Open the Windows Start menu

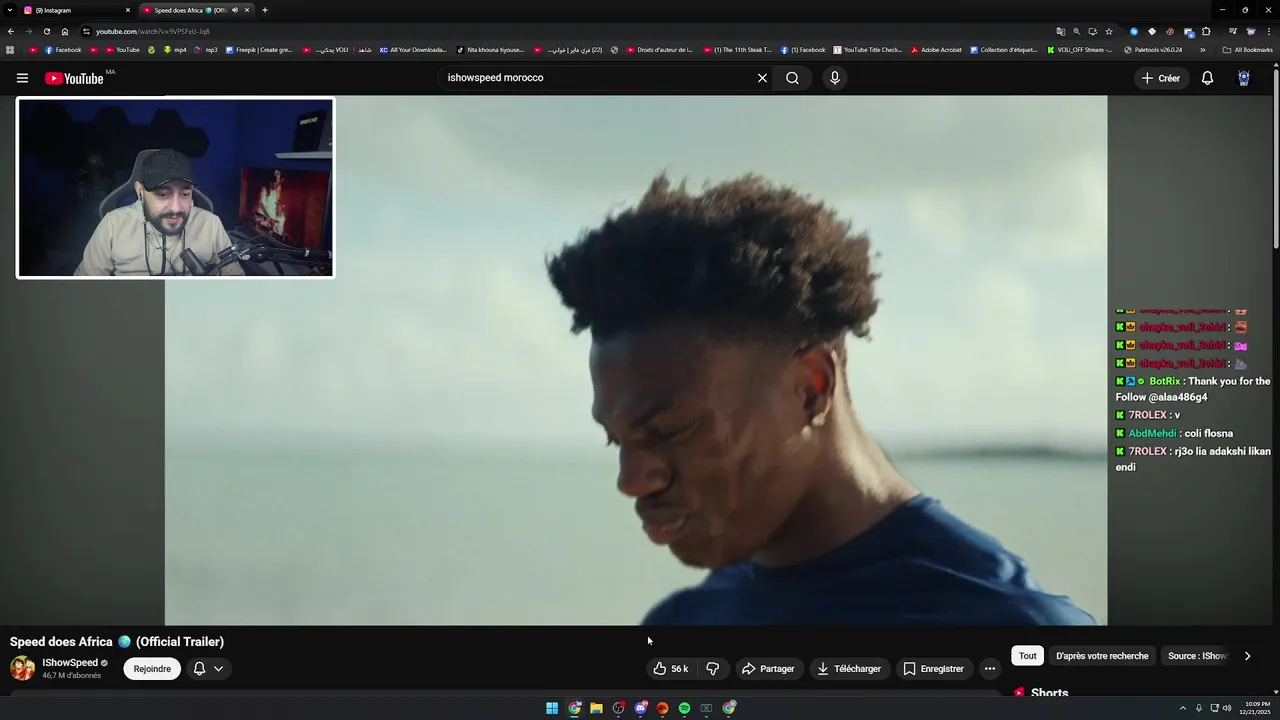[552, 708]
